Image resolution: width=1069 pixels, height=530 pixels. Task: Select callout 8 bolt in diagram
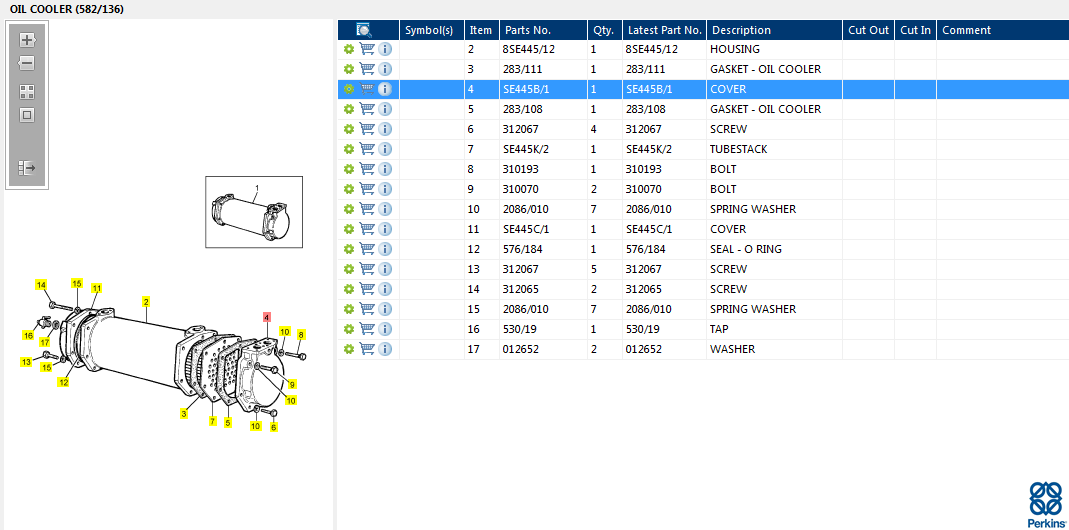[301, 334]
